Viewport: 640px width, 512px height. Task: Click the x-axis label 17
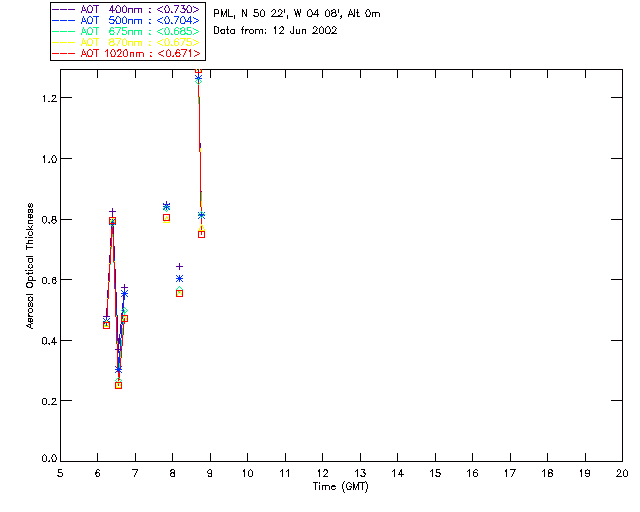pos(510,473)
